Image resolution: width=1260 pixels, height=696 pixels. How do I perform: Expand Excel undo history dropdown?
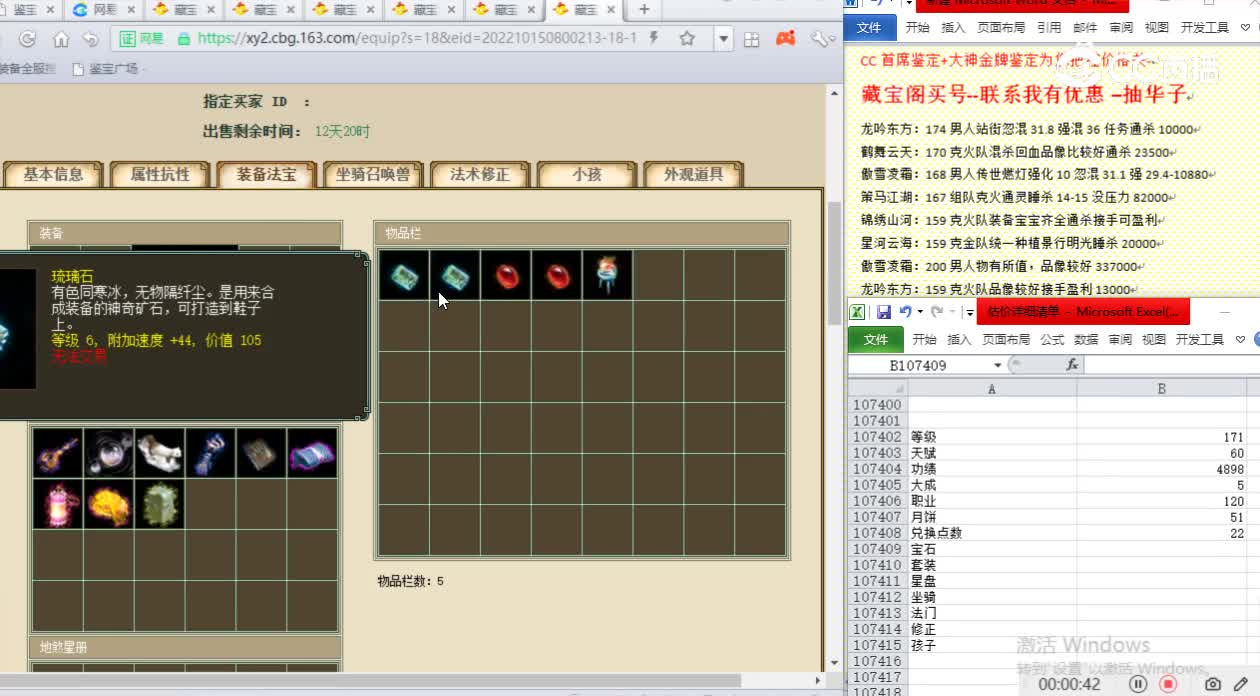point(919,312)
